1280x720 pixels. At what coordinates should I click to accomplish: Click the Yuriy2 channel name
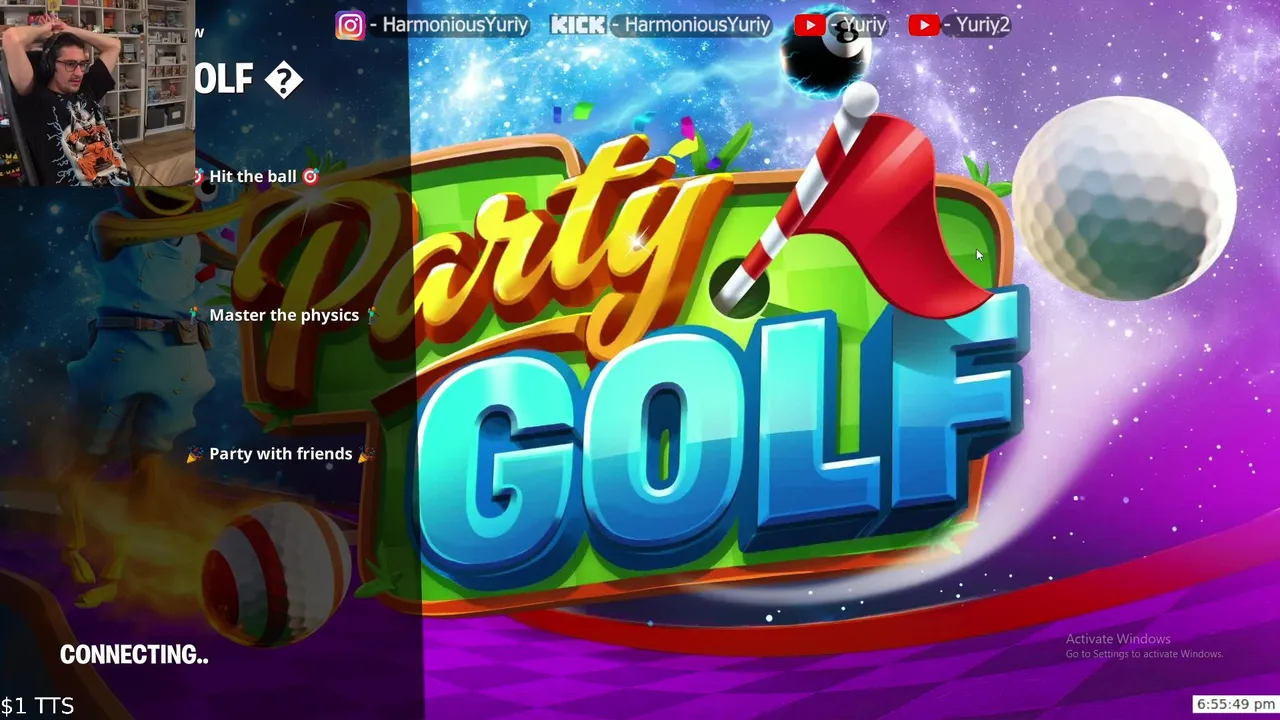(982, 25)
